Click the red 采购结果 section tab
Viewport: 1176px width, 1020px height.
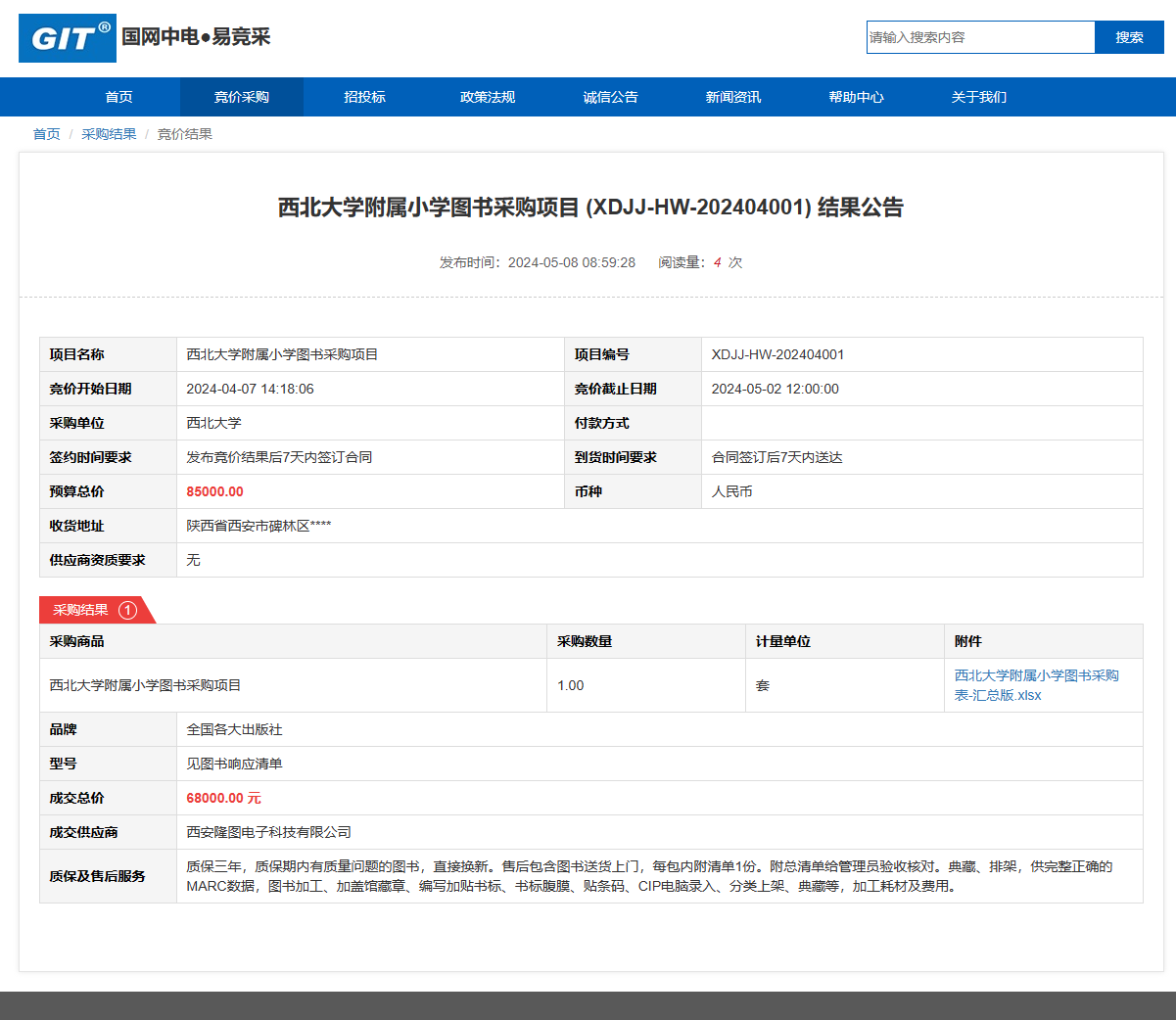(81, 610)
